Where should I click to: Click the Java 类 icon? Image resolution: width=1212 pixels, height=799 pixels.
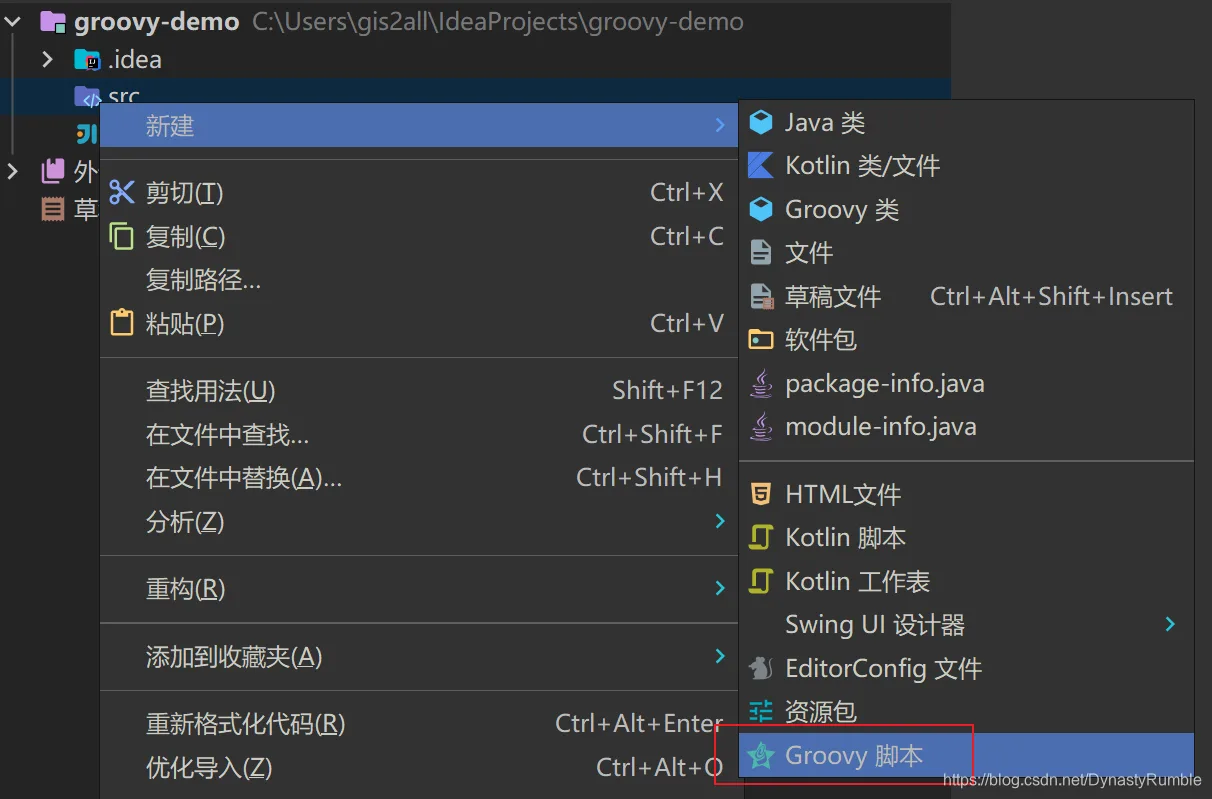click(x=761, y=122)
